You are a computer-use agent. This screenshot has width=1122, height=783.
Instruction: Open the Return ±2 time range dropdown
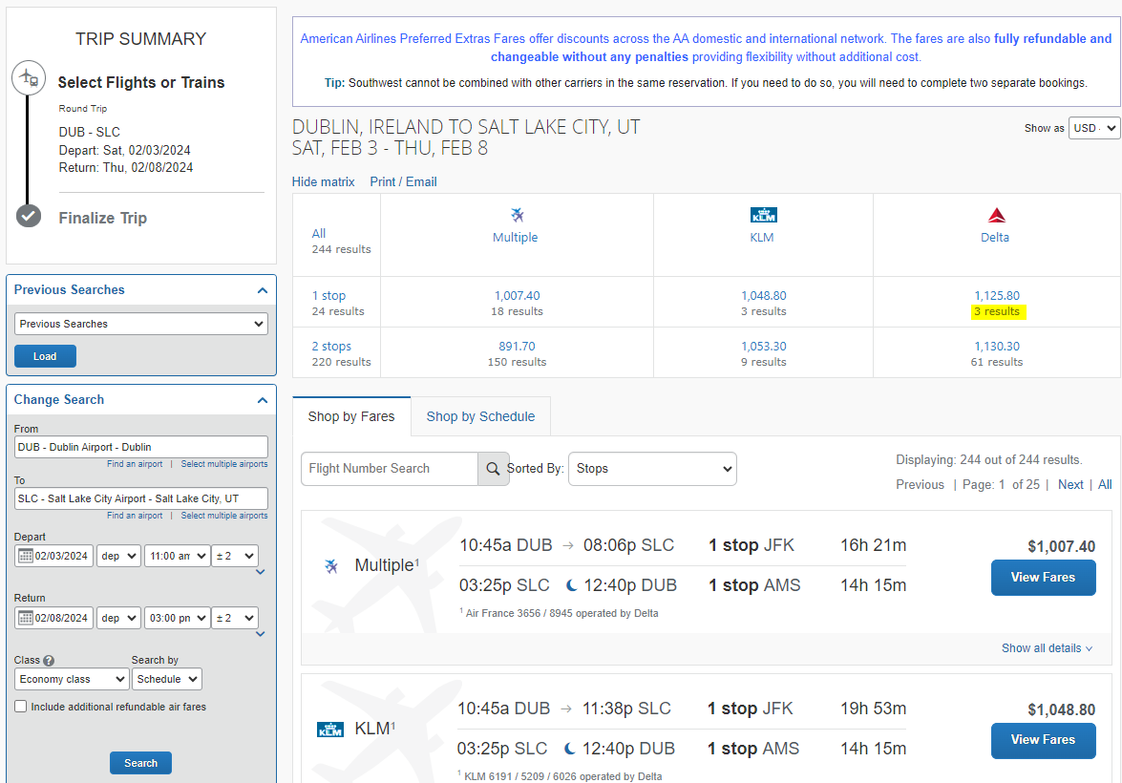click(x=235, y=618)
